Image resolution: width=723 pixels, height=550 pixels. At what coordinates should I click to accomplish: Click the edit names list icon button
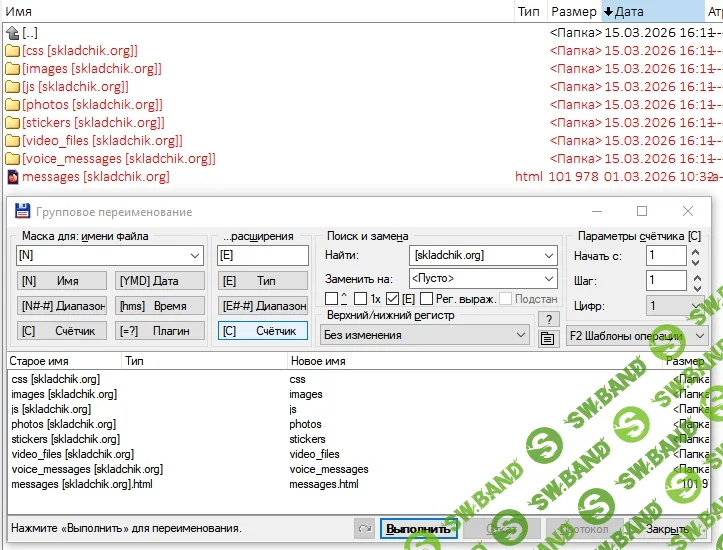(x=547, y=339)
